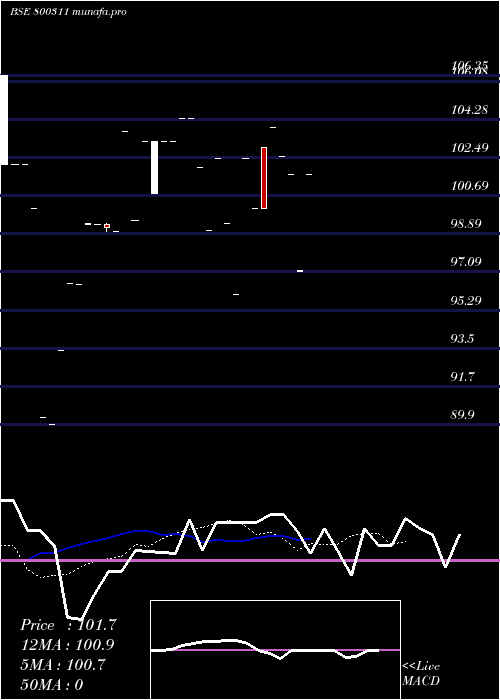Image resolution: width=500 pixels, height=700 pixels.
Task: Click the <<Live MACD label
Action: tap(421, 673)
